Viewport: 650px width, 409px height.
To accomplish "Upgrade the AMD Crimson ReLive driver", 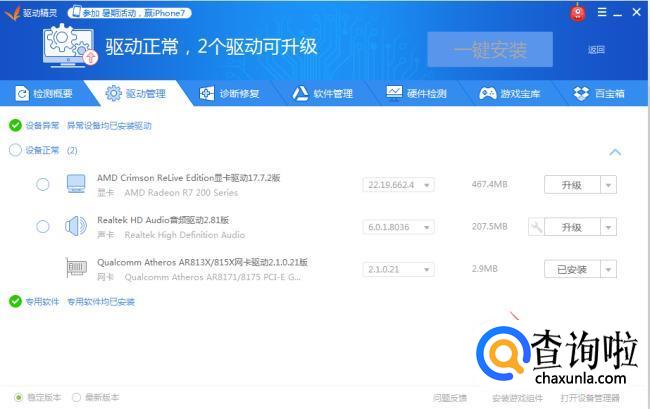I will pos(572,185).
